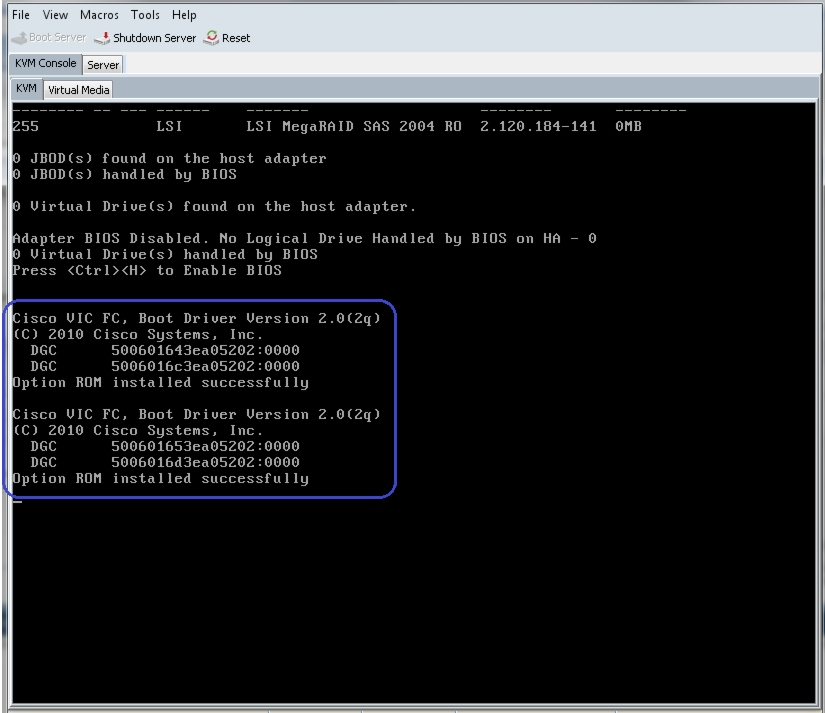
Task: Click the Reset label
Action: tap(236, 38)
